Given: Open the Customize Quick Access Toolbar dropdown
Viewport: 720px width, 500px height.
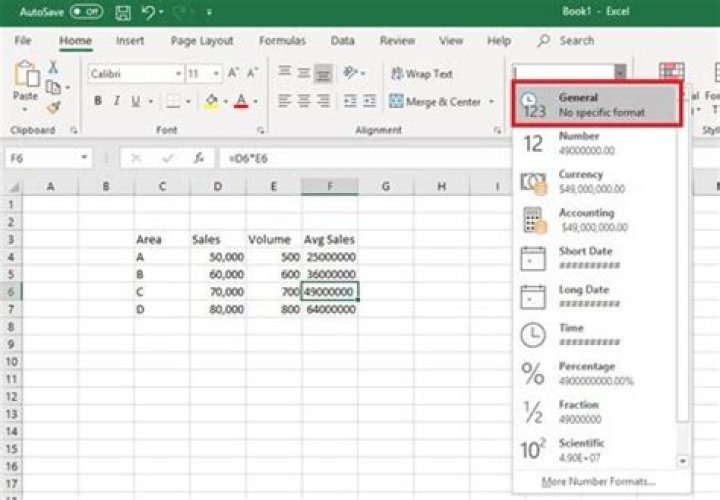Looking at the screenshot, I should pyautogui.click(x=209, y=12).
